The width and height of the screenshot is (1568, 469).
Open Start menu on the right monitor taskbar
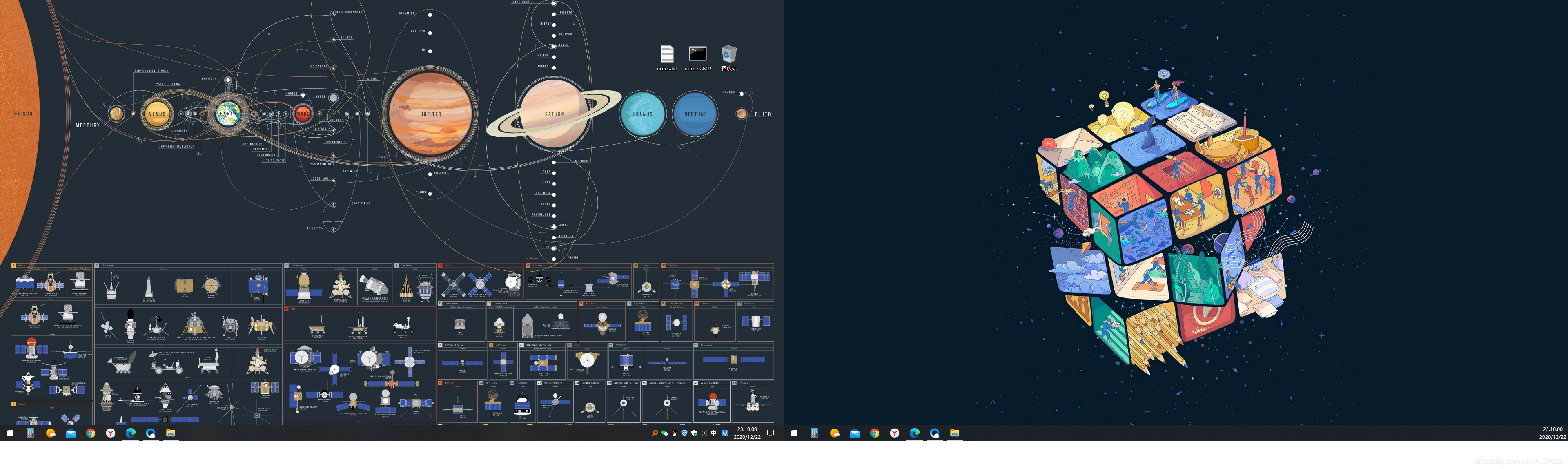click(x=794, y=433)
